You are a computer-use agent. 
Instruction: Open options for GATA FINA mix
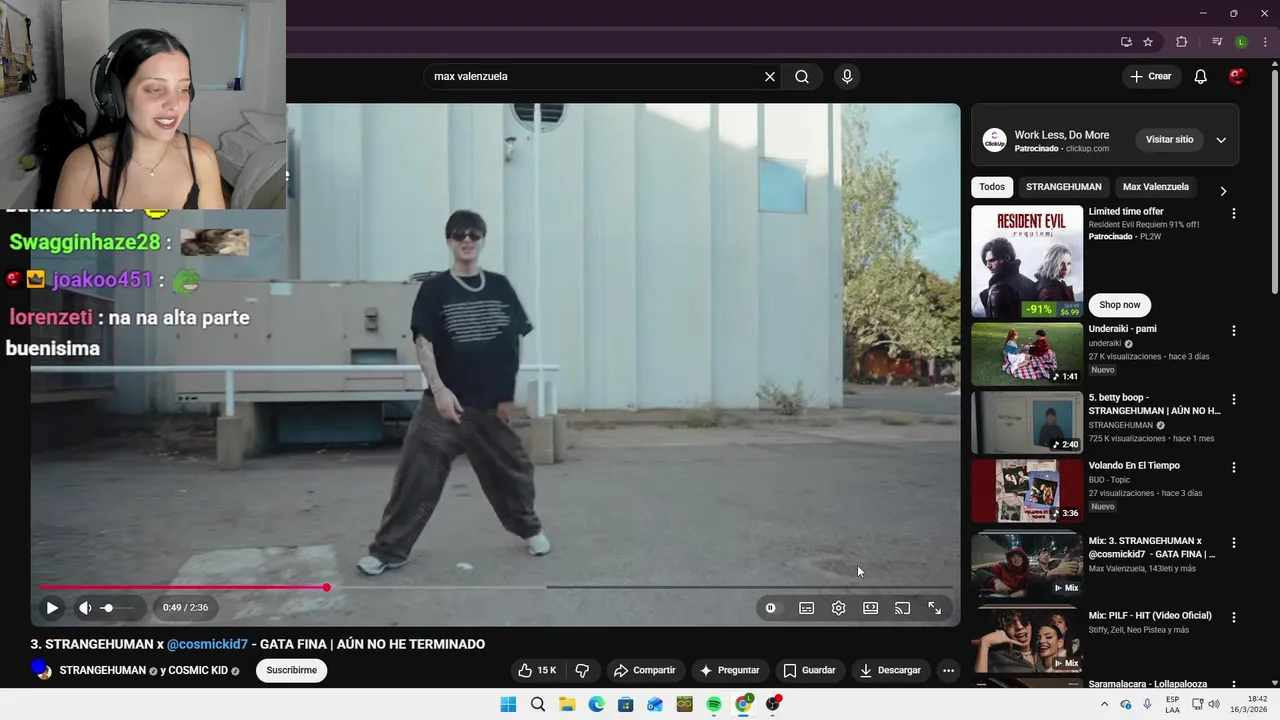1233,542
